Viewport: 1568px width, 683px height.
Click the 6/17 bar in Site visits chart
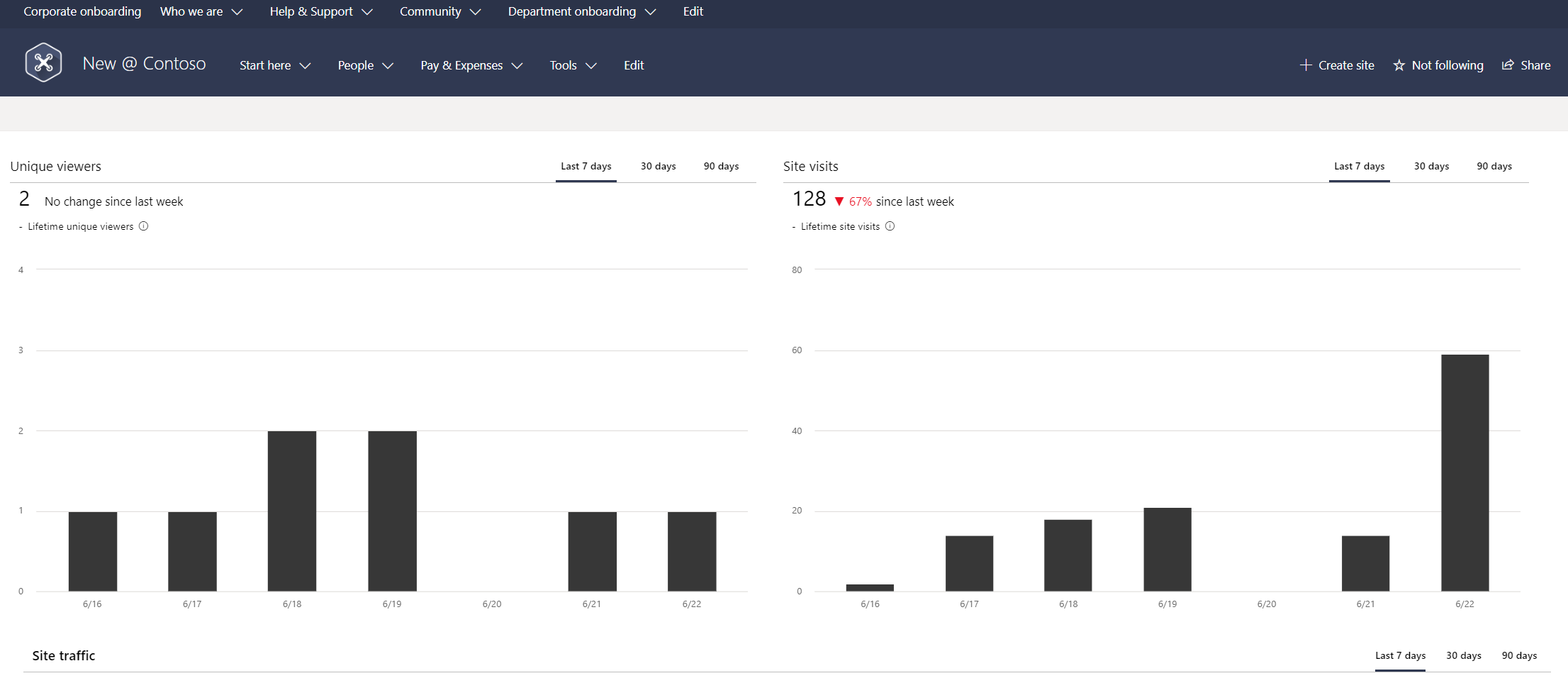click(x=969, y=563)
